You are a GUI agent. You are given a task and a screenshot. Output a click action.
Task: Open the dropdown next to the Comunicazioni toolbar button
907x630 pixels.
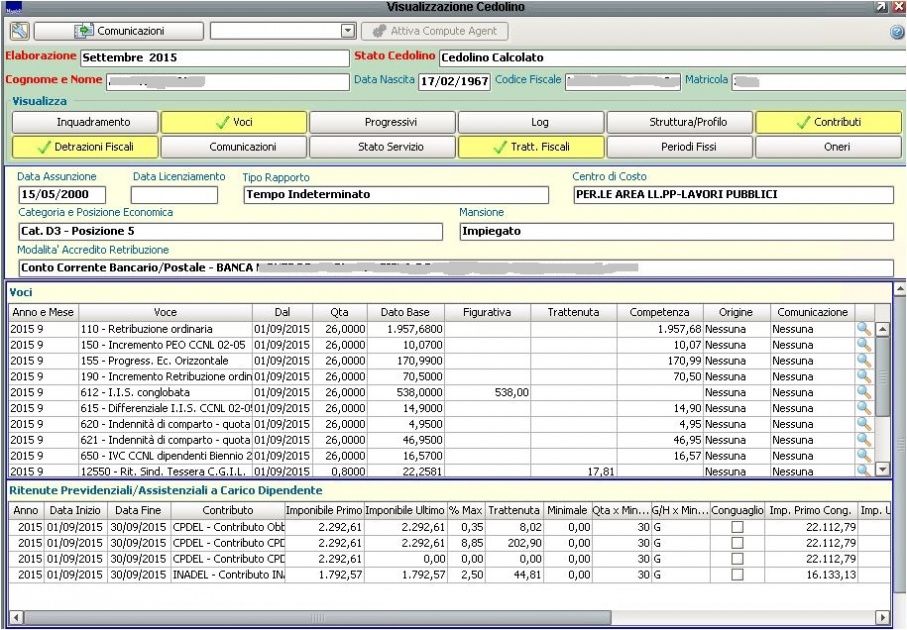click(x=347, y=31)
